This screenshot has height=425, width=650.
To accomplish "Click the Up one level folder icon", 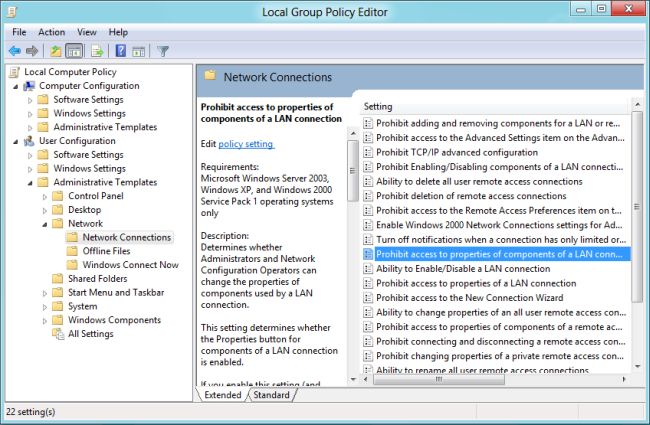I will point(56,51).
